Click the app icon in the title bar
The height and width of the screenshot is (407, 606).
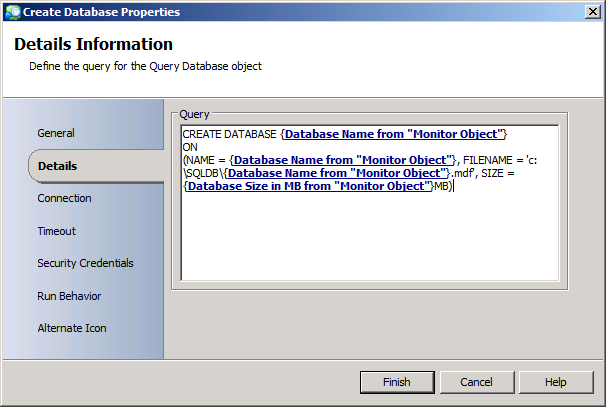tap(9, 11)
